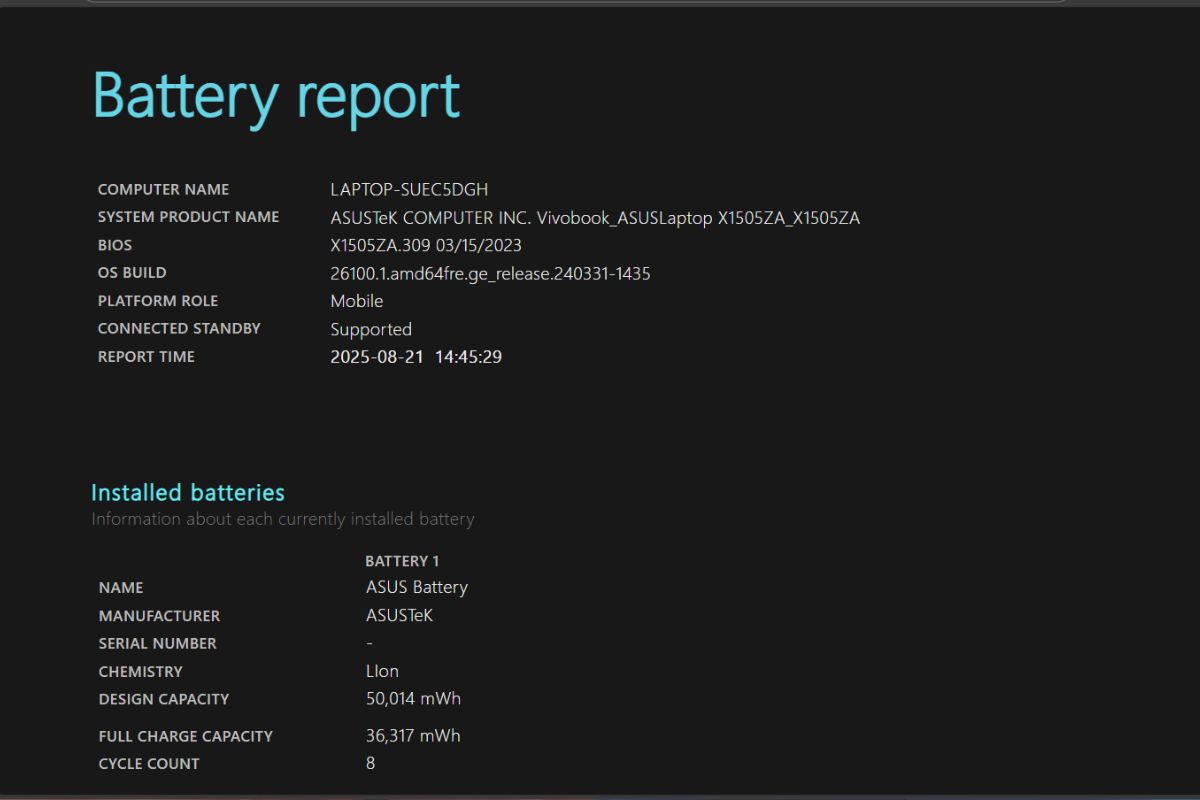Click the chemistry value LIon
This screenshot has width=1200, height=800.
coord(382,671)
